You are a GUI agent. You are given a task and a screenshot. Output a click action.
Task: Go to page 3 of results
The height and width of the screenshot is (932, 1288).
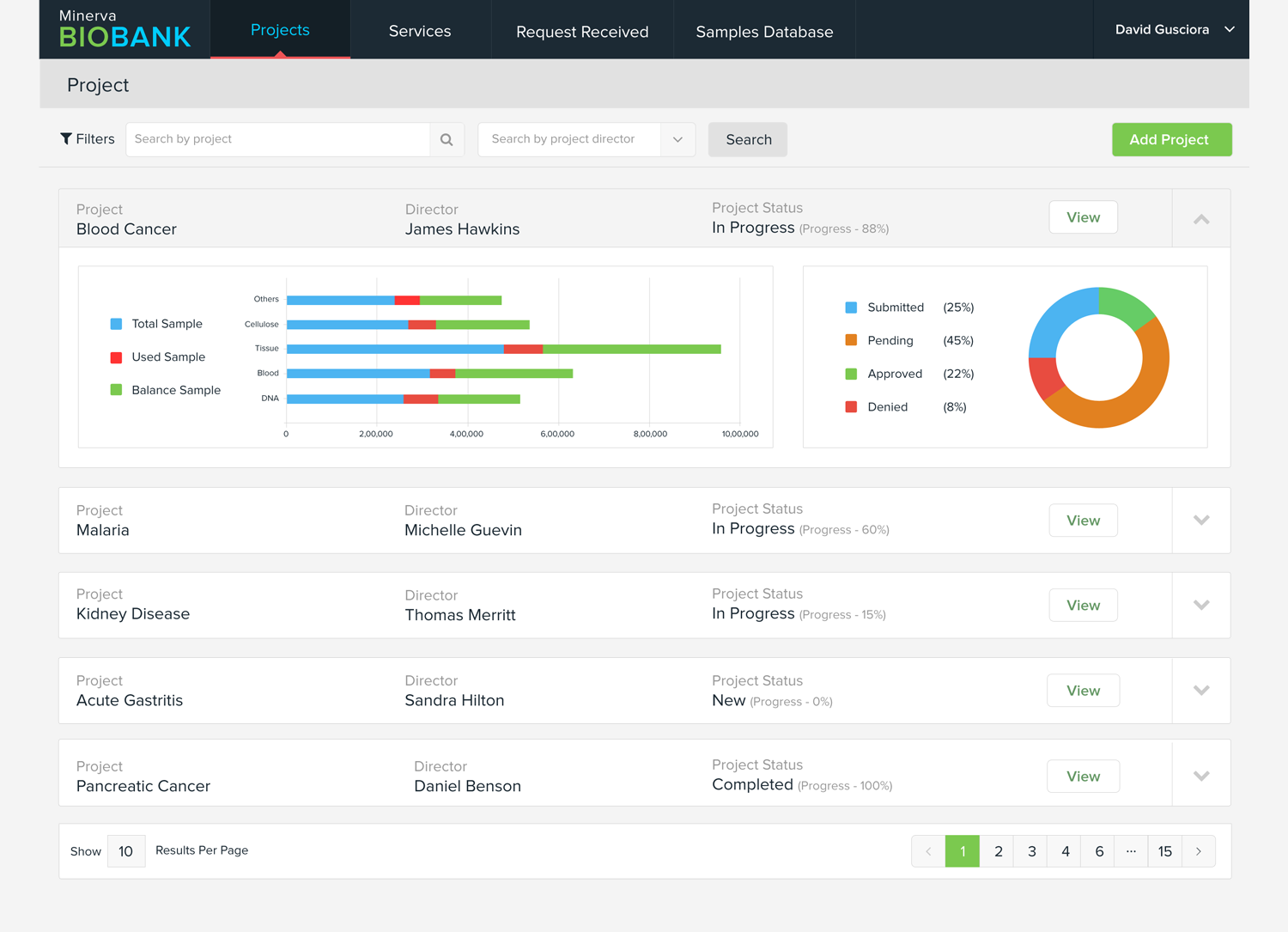point(1031,851)
